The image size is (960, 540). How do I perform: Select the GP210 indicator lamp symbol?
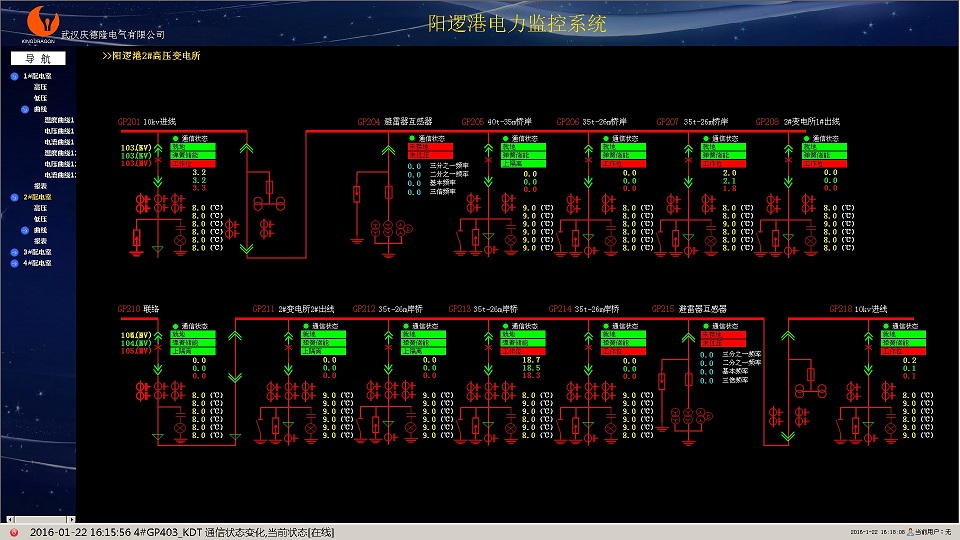[180, 428]
